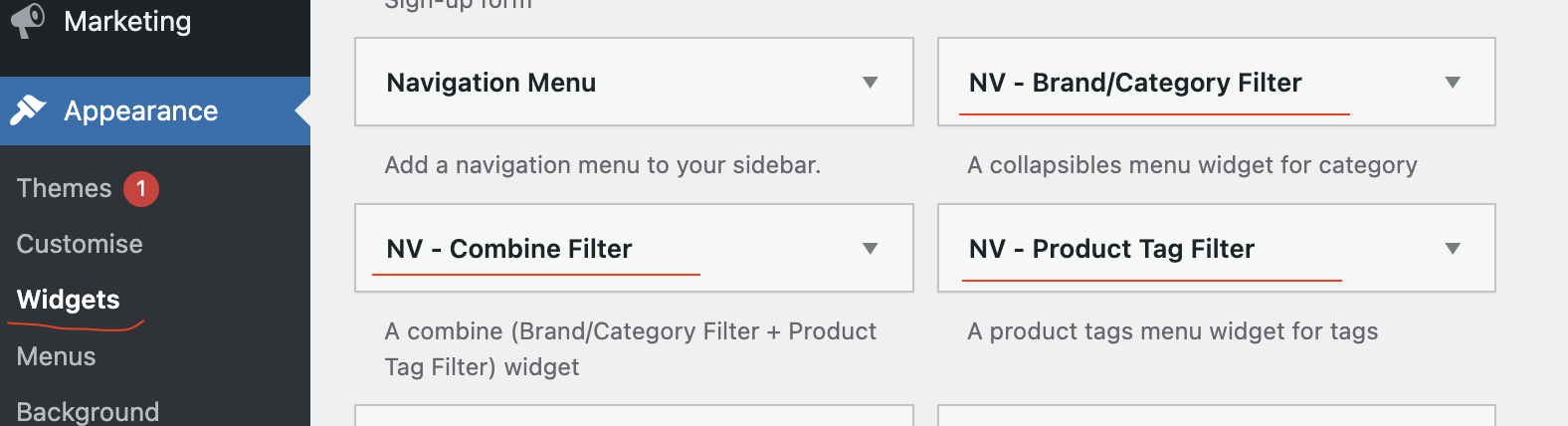Select NV - Combine Filter widget title
The width and height of the screenshot is (1568, 426).
pyautogui.click(x=509, y=249)
